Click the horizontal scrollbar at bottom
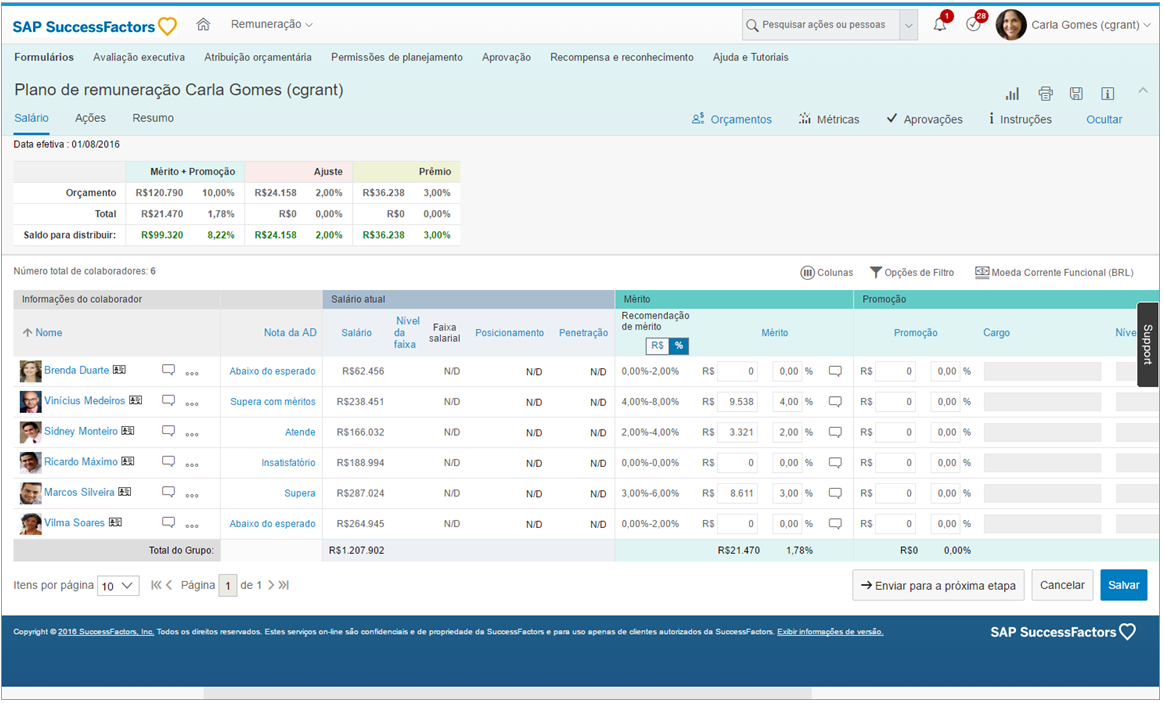Viewport: 1164px width, 703px height. (508, 693)
